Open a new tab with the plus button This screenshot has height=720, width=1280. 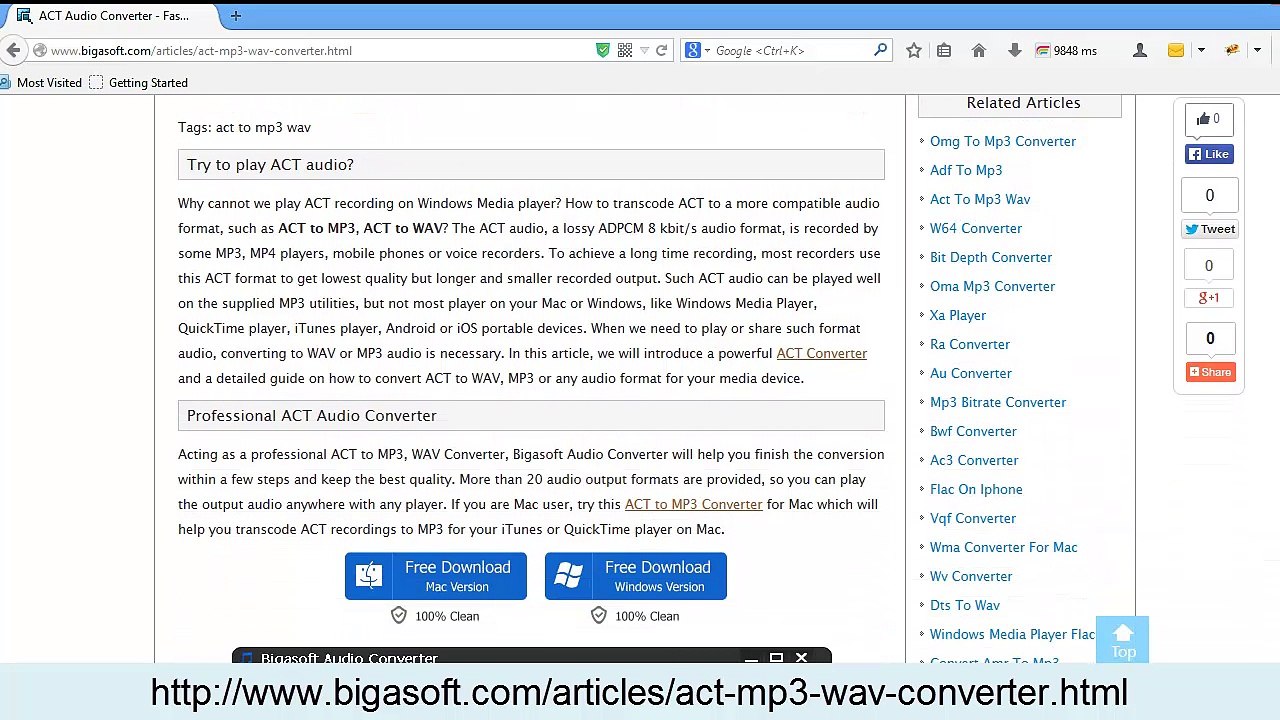click(236, 16)
